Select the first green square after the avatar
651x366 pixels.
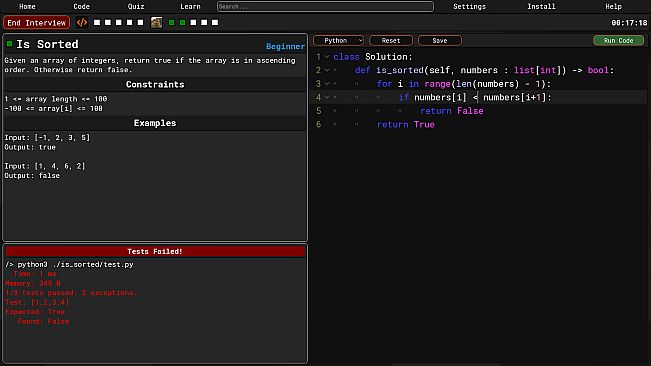tap(171, 22)
